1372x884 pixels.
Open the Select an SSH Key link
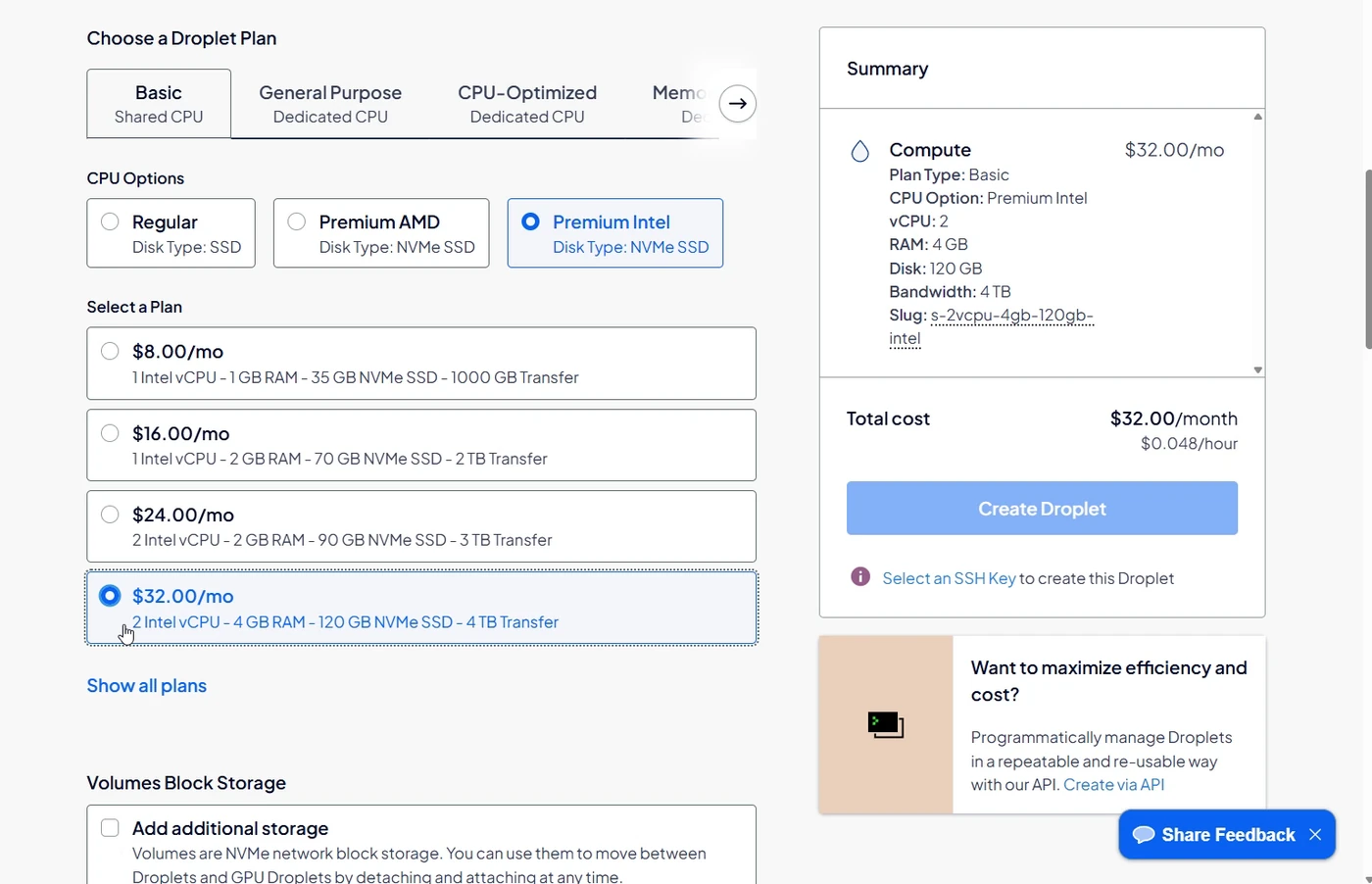point(949,578)
